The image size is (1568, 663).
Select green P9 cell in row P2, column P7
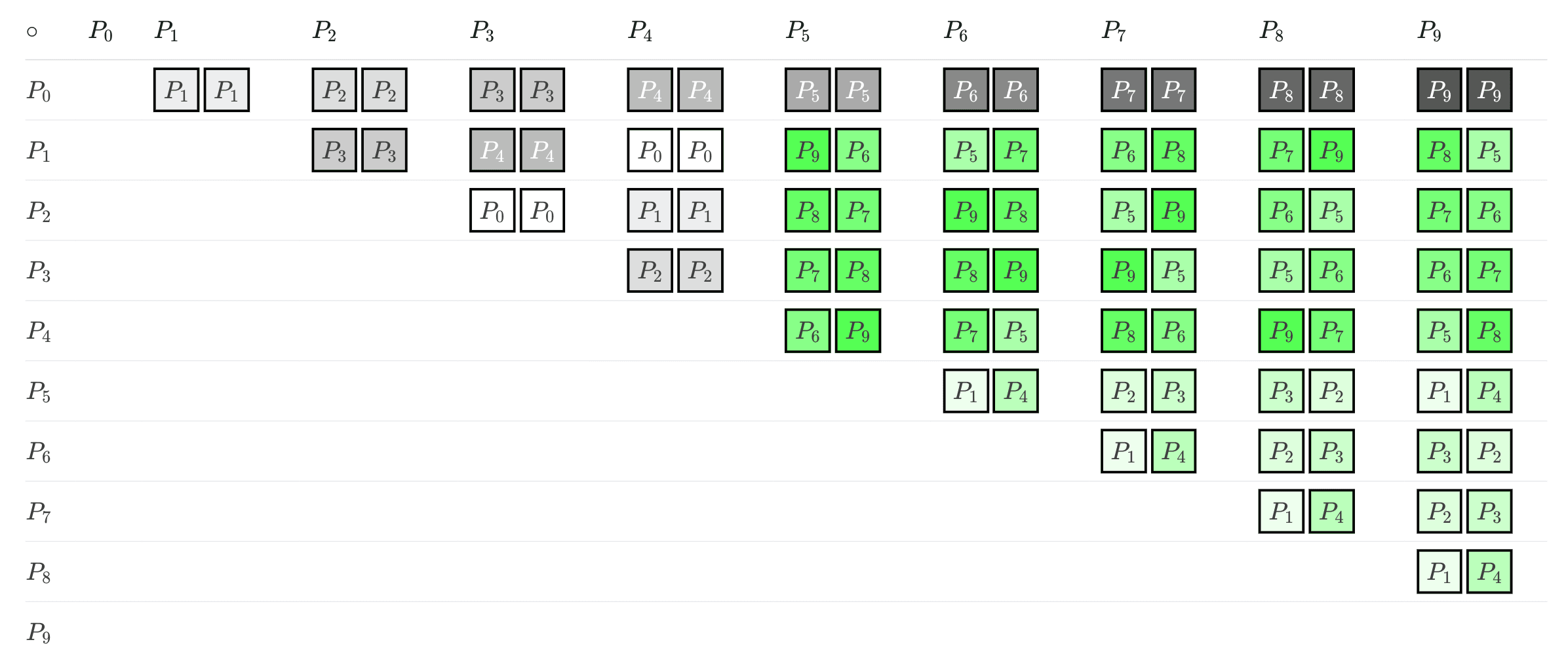1173,210
